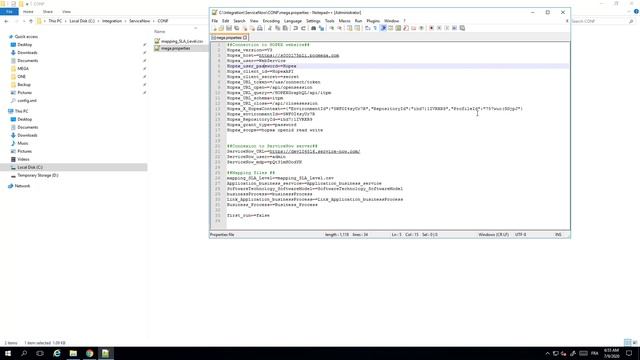
Task: Click the Notepad++ icon in the taskbar
Action: point(105,353)
